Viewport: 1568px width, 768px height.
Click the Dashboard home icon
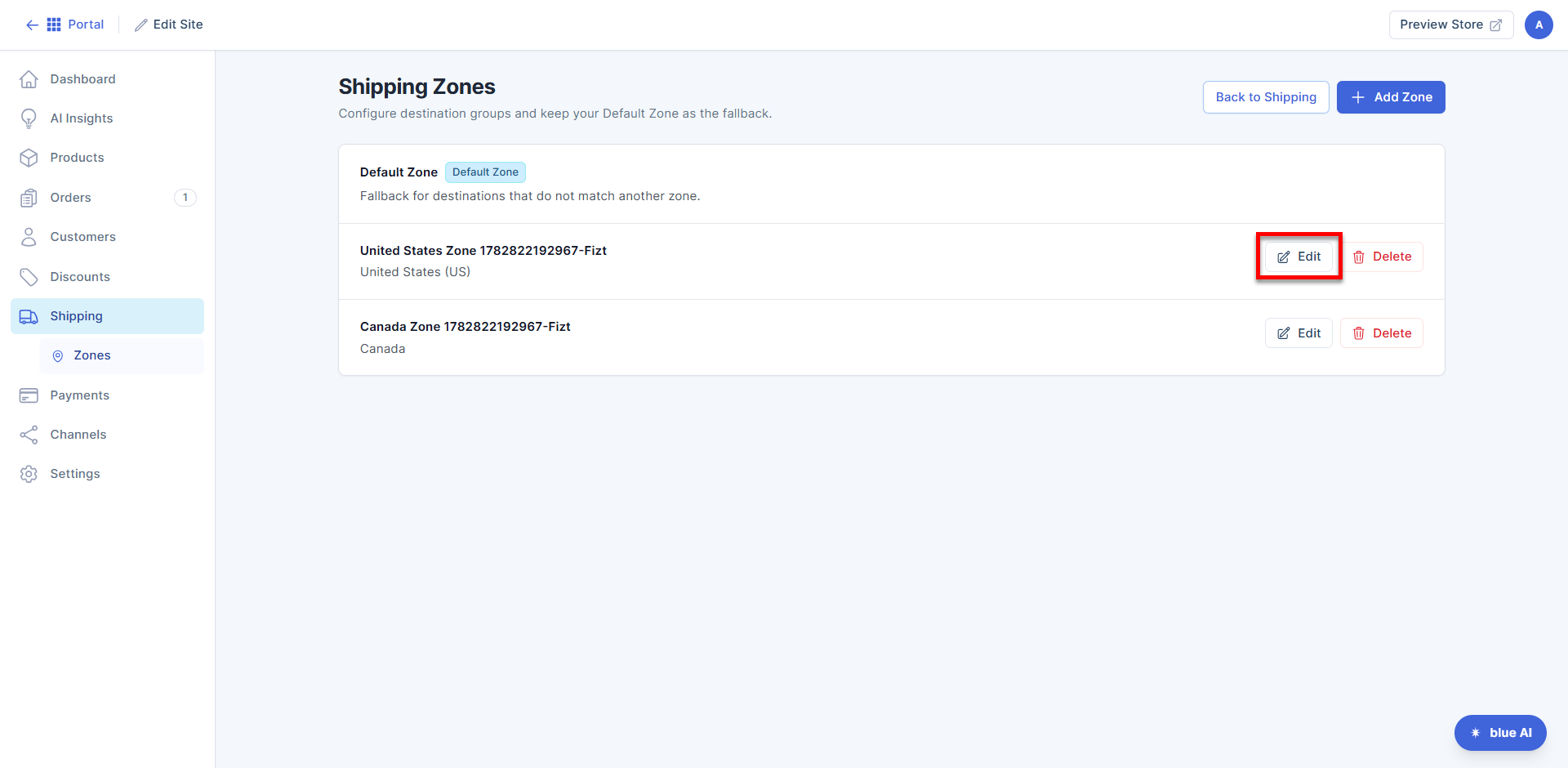point(29,79)
